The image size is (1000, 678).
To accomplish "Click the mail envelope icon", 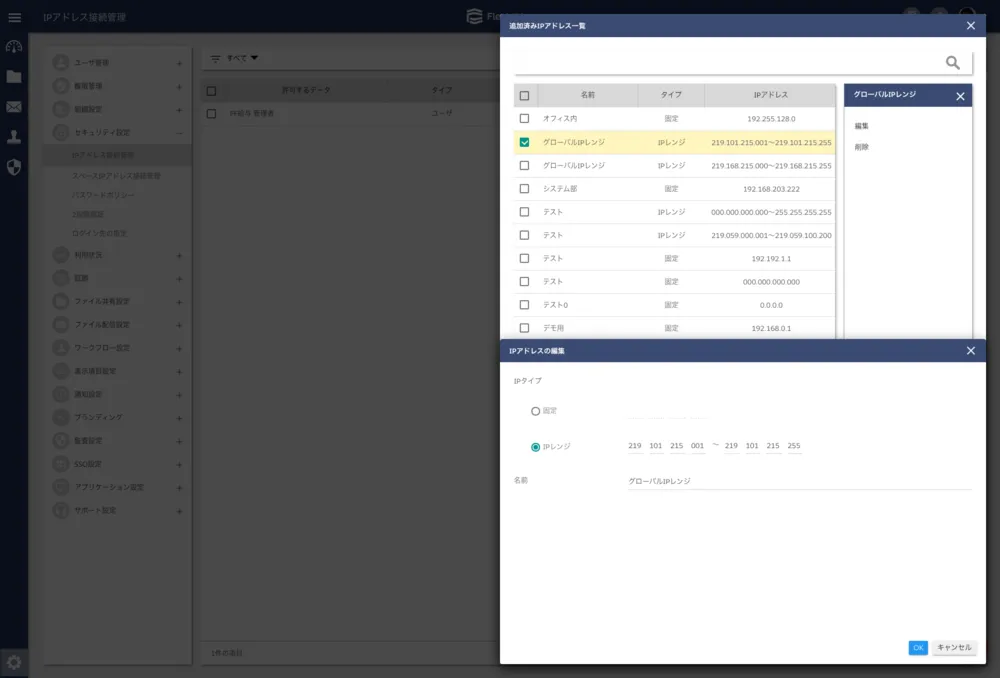I will 14,107.
